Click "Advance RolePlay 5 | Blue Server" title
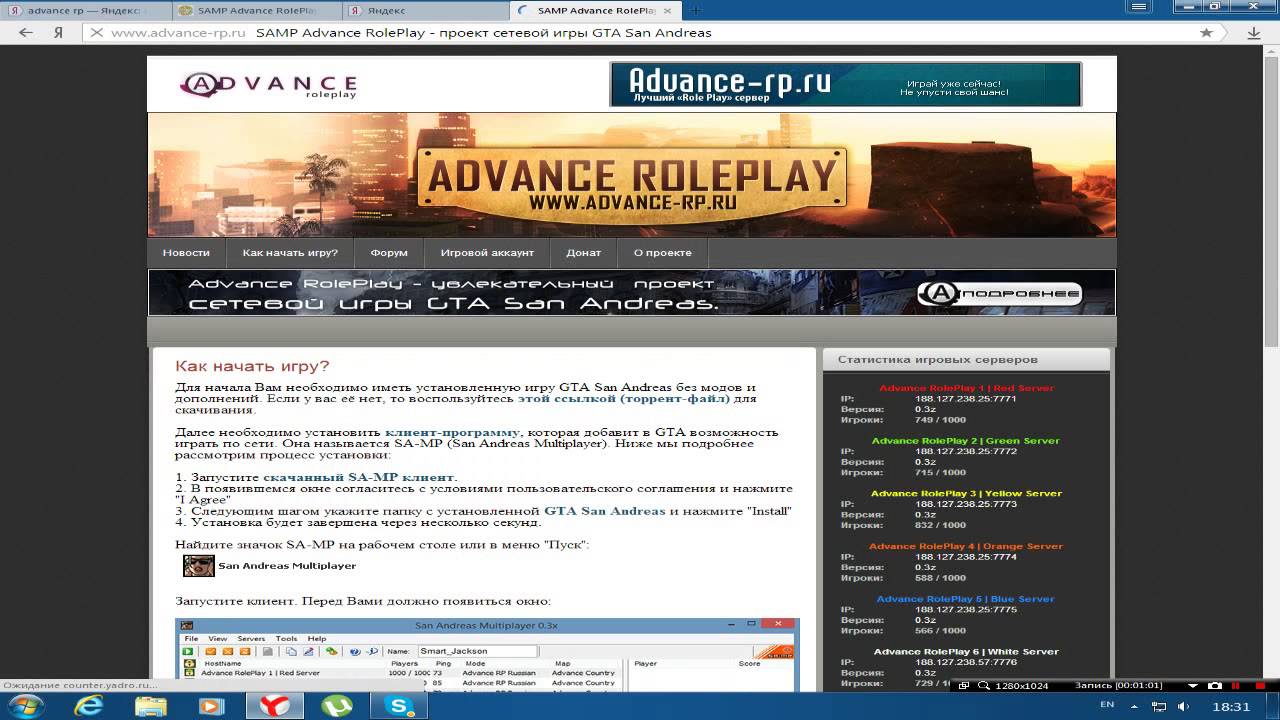The image size is (1280, 720). coord(966,599)
